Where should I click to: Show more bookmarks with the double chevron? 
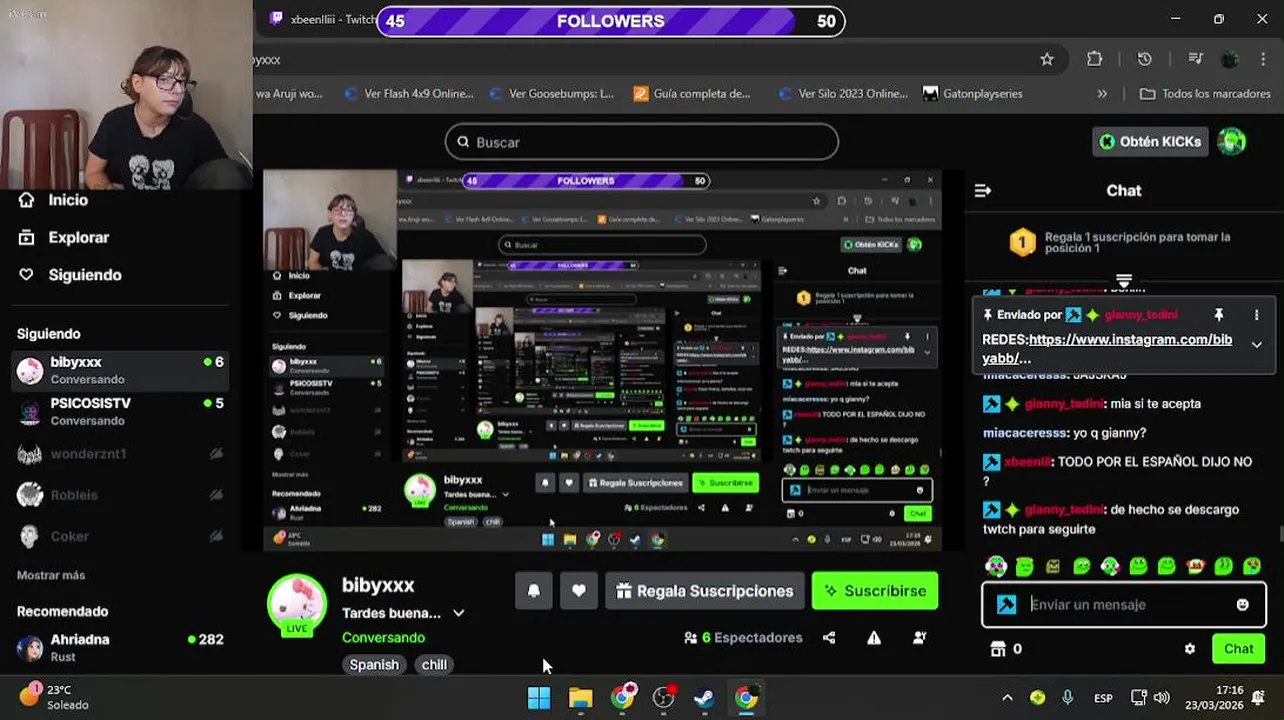click(1102, 93)
